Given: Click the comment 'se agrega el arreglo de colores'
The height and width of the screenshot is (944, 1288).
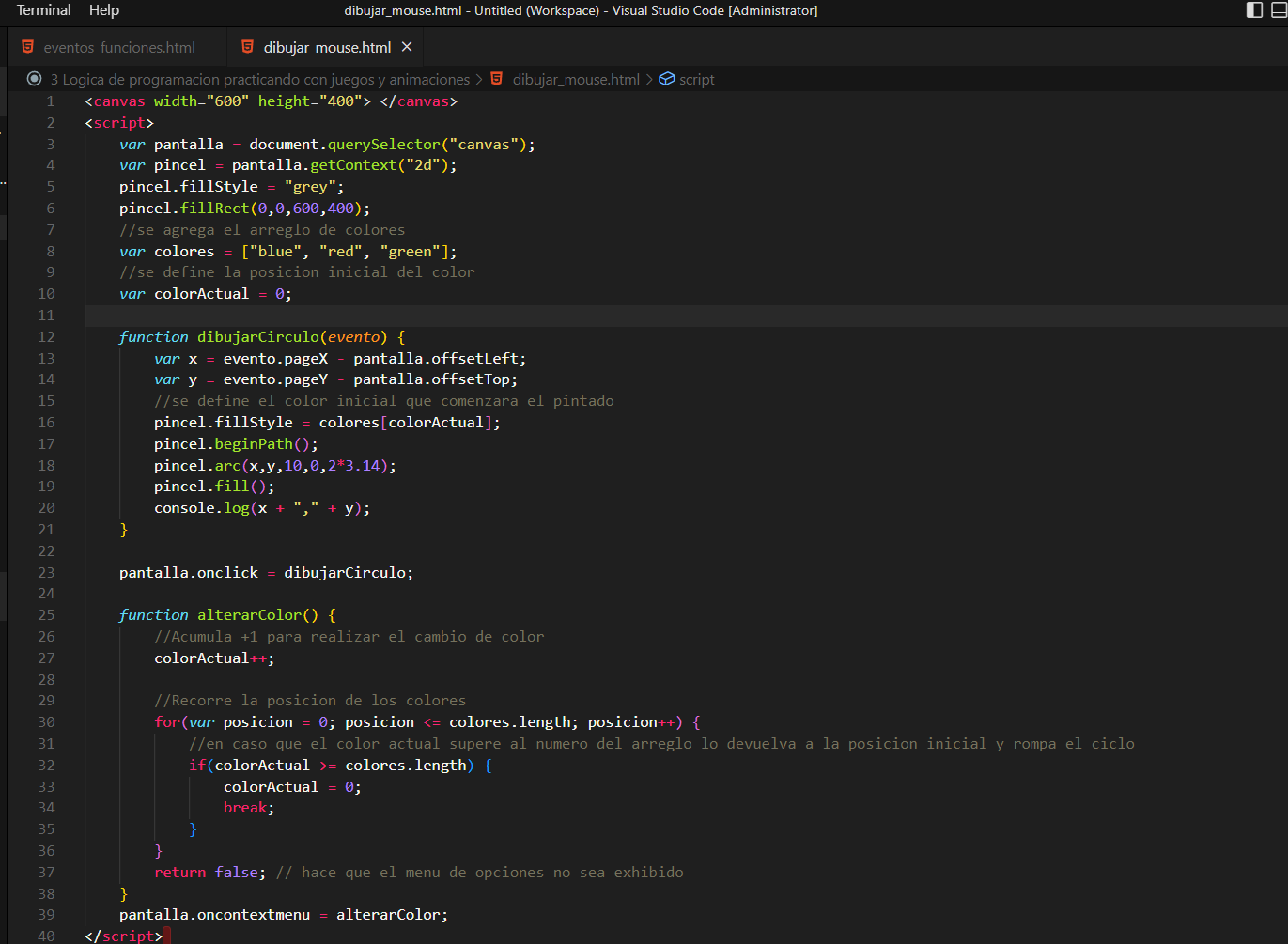Looking at the screenshot, I should pos(262,230).
